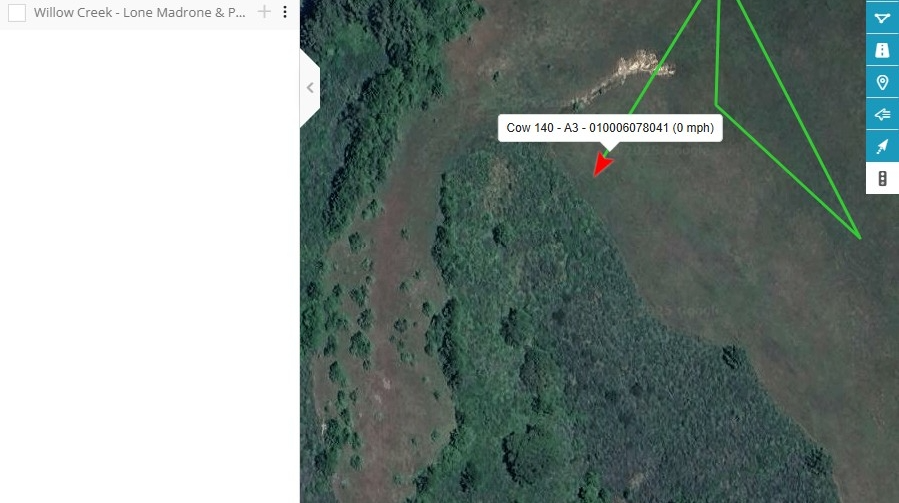Viewport: 899px width, 503px height.
Task: Toggle the traffic light layer icon
Action: [x=882, y=178]
